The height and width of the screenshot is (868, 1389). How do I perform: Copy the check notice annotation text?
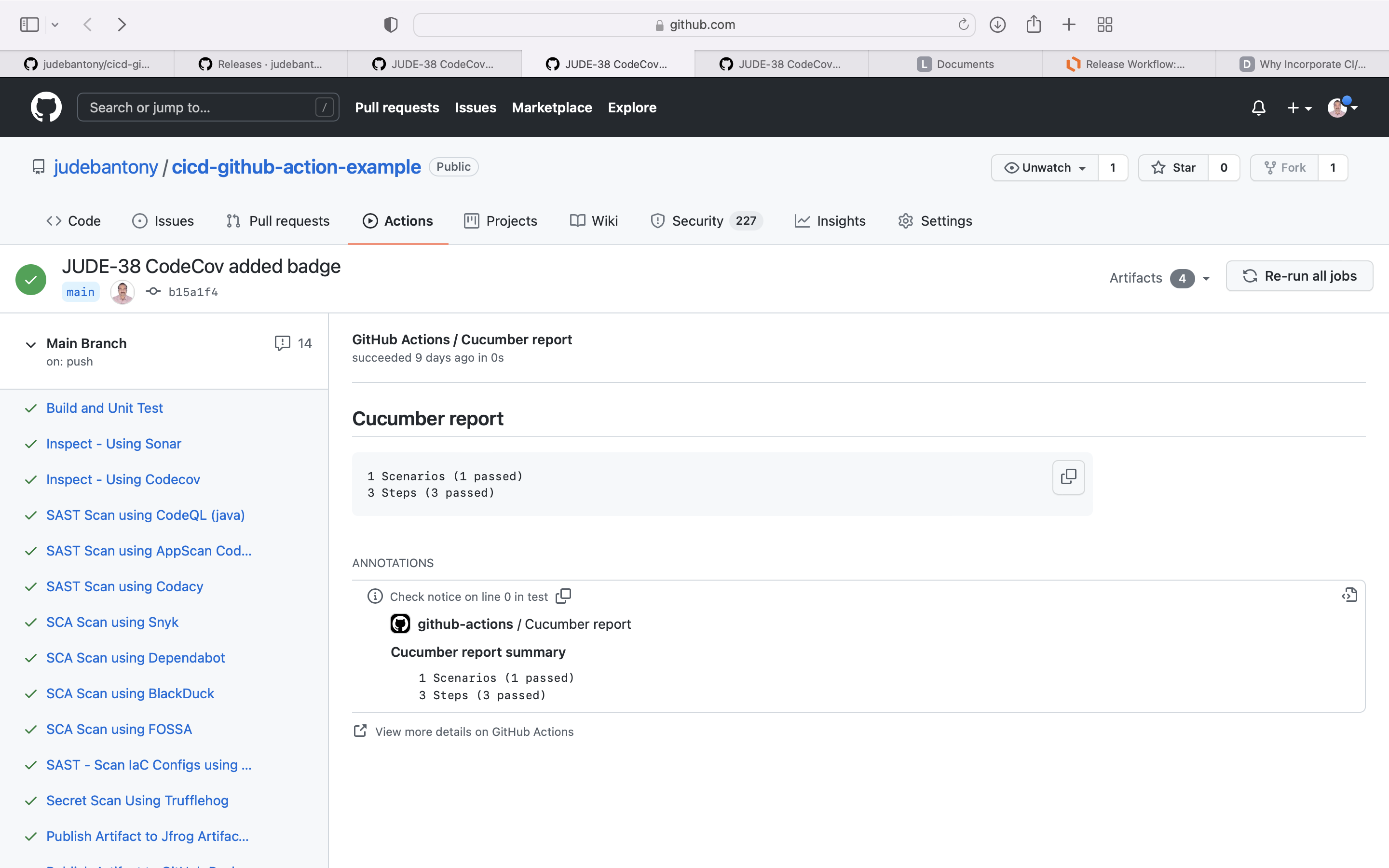point(563,596)
